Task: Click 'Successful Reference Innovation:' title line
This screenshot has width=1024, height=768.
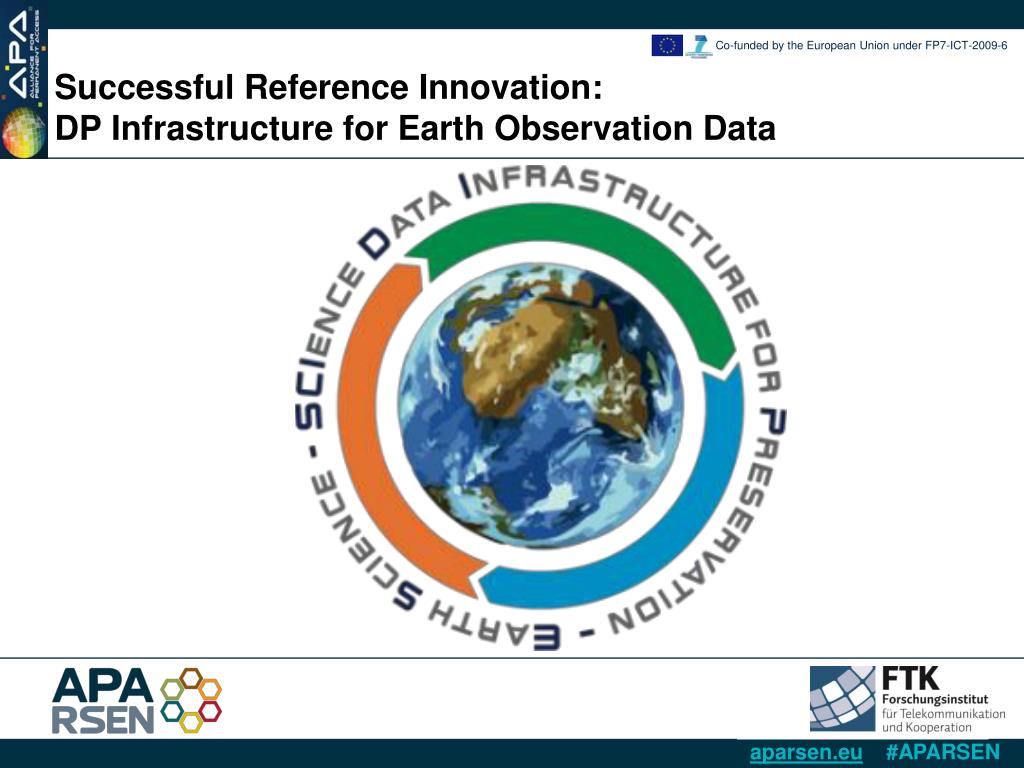Action: click(x=328, y=87)
